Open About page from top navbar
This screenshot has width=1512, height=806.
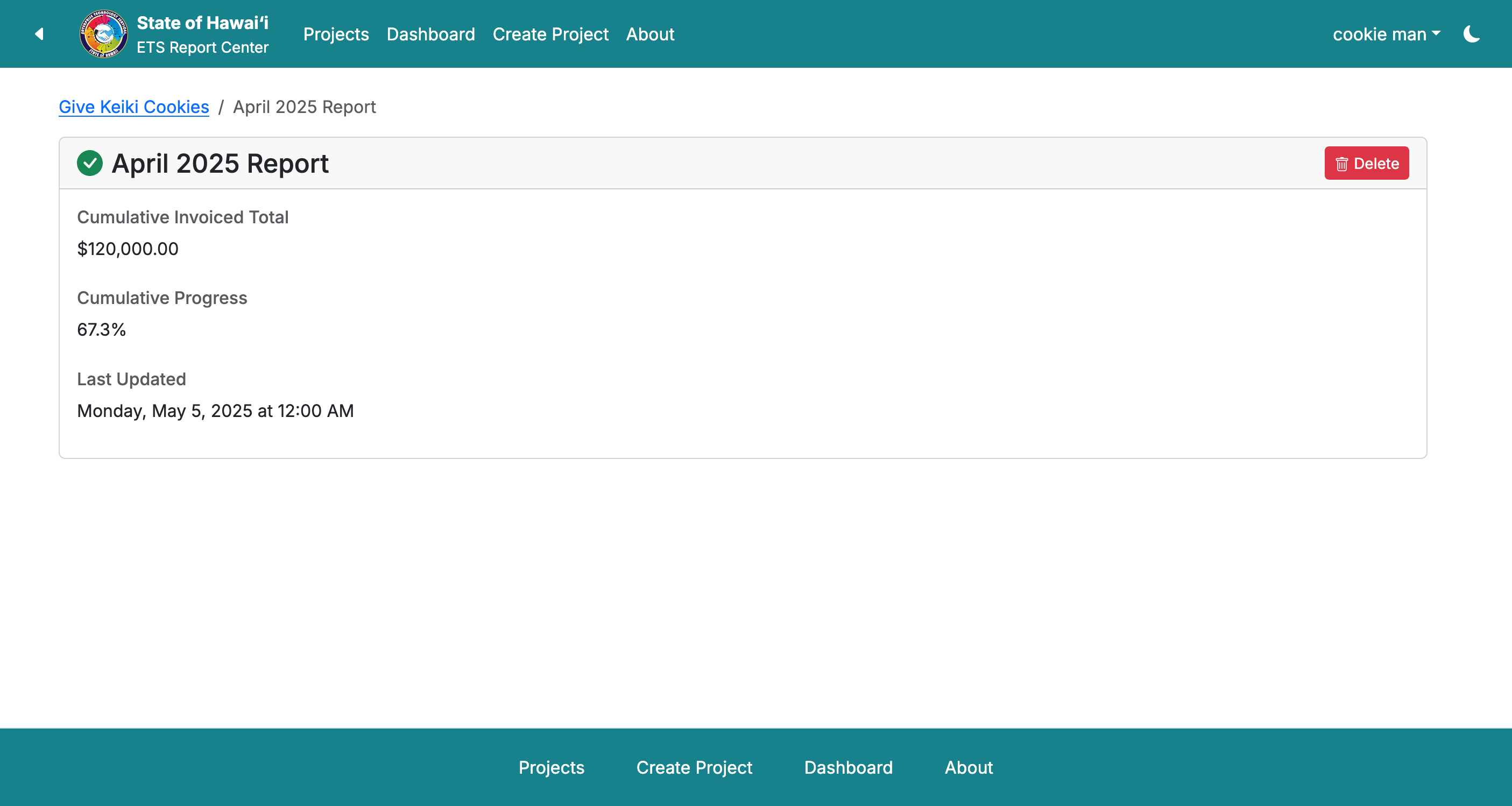(650, 34)
